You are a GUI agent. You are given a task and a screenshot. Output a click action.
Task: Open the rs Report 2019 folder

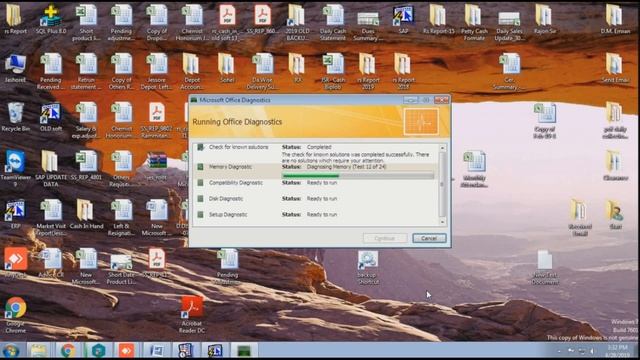[x=368, y=71]
